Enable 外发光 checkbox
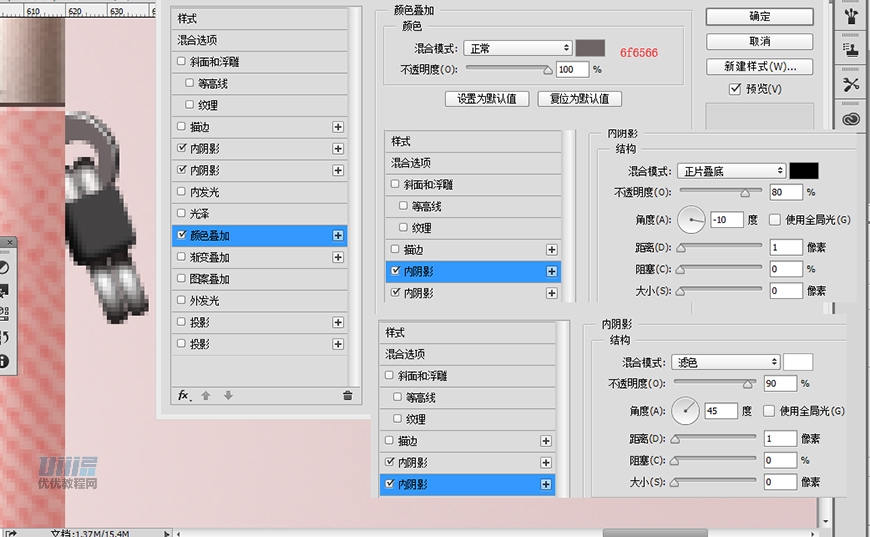The height and width of the screenshot is (537, 870). (x=181, y=301)
